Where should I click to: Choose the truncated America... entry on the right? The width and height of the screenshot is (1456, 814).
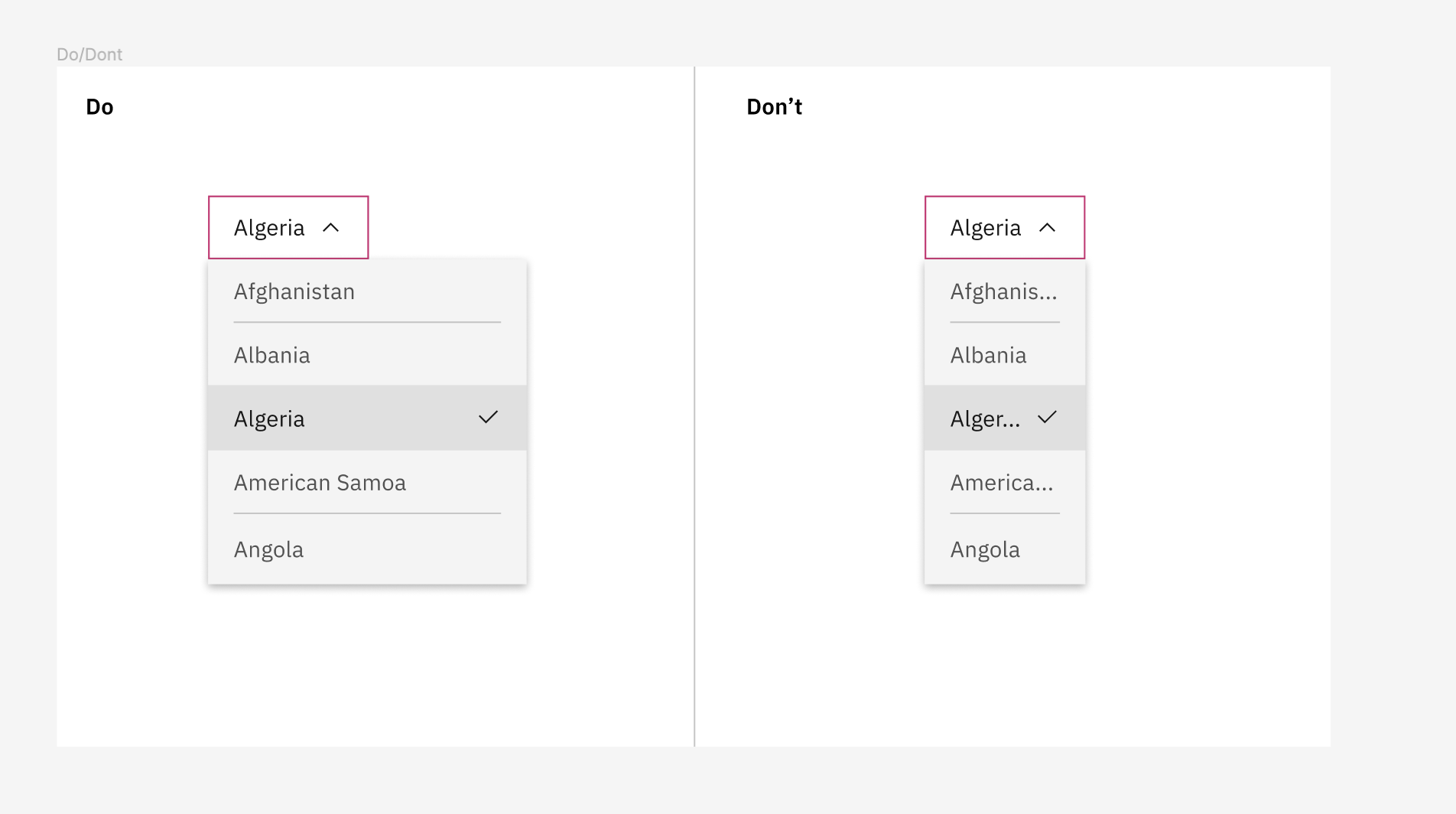click(x=1003, y=483)
